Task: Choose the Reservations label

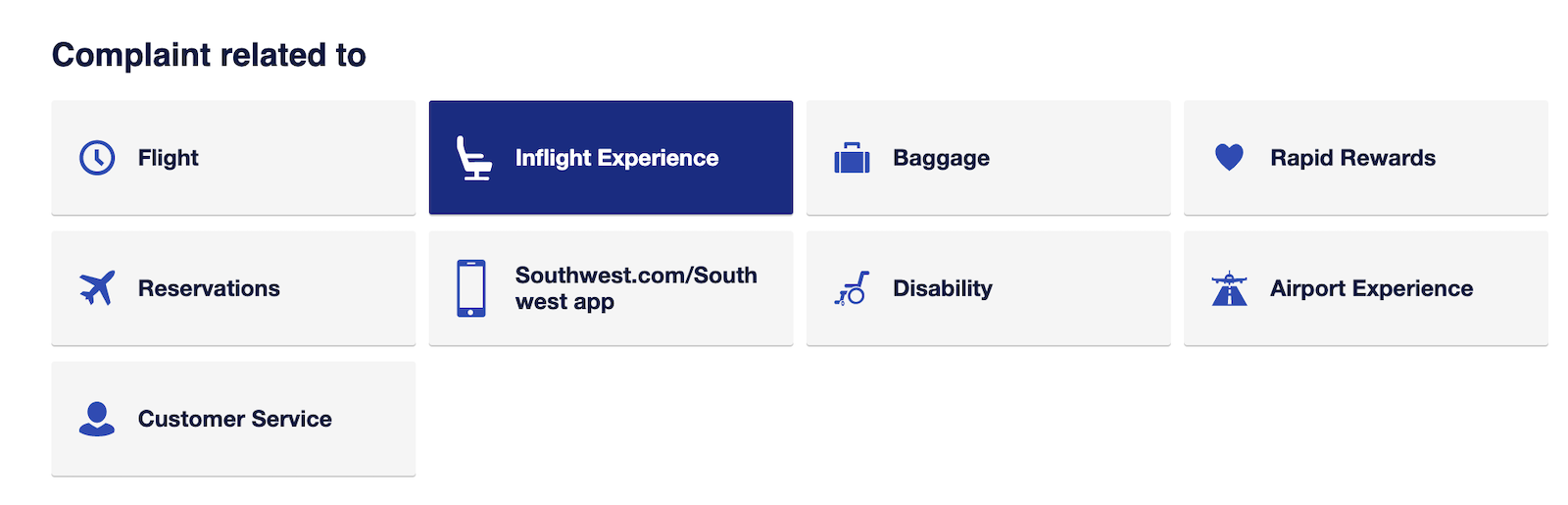Action: pos(209,288)
